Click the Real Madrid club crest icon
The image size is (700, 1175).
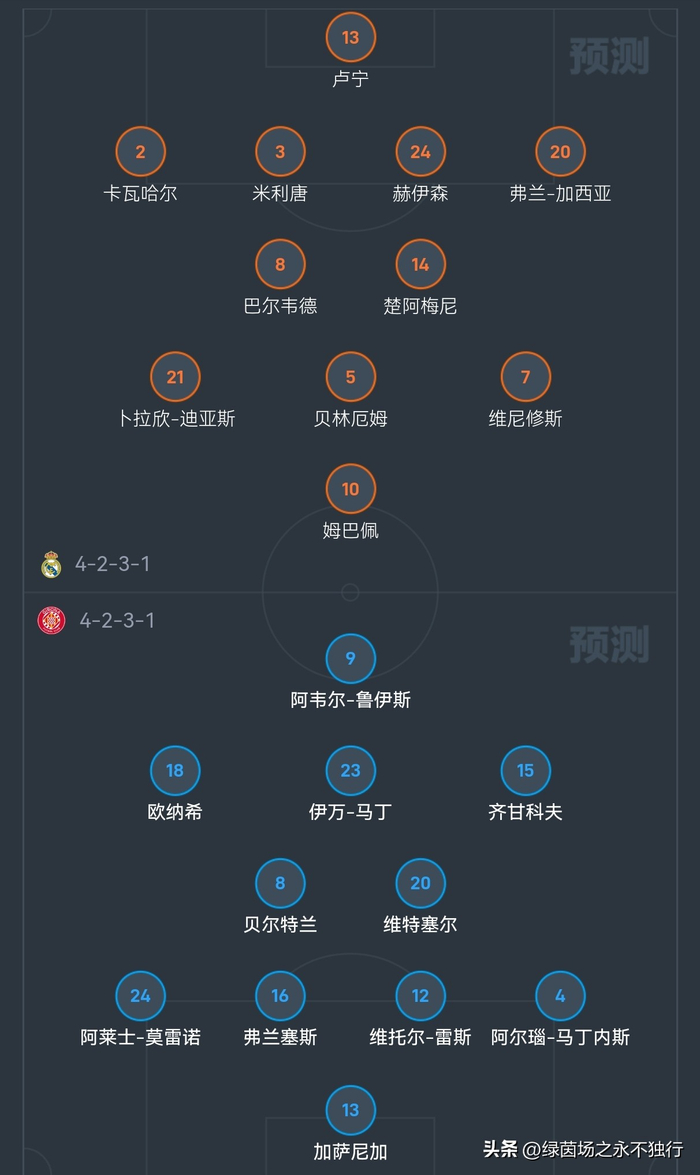click(51, 565)
